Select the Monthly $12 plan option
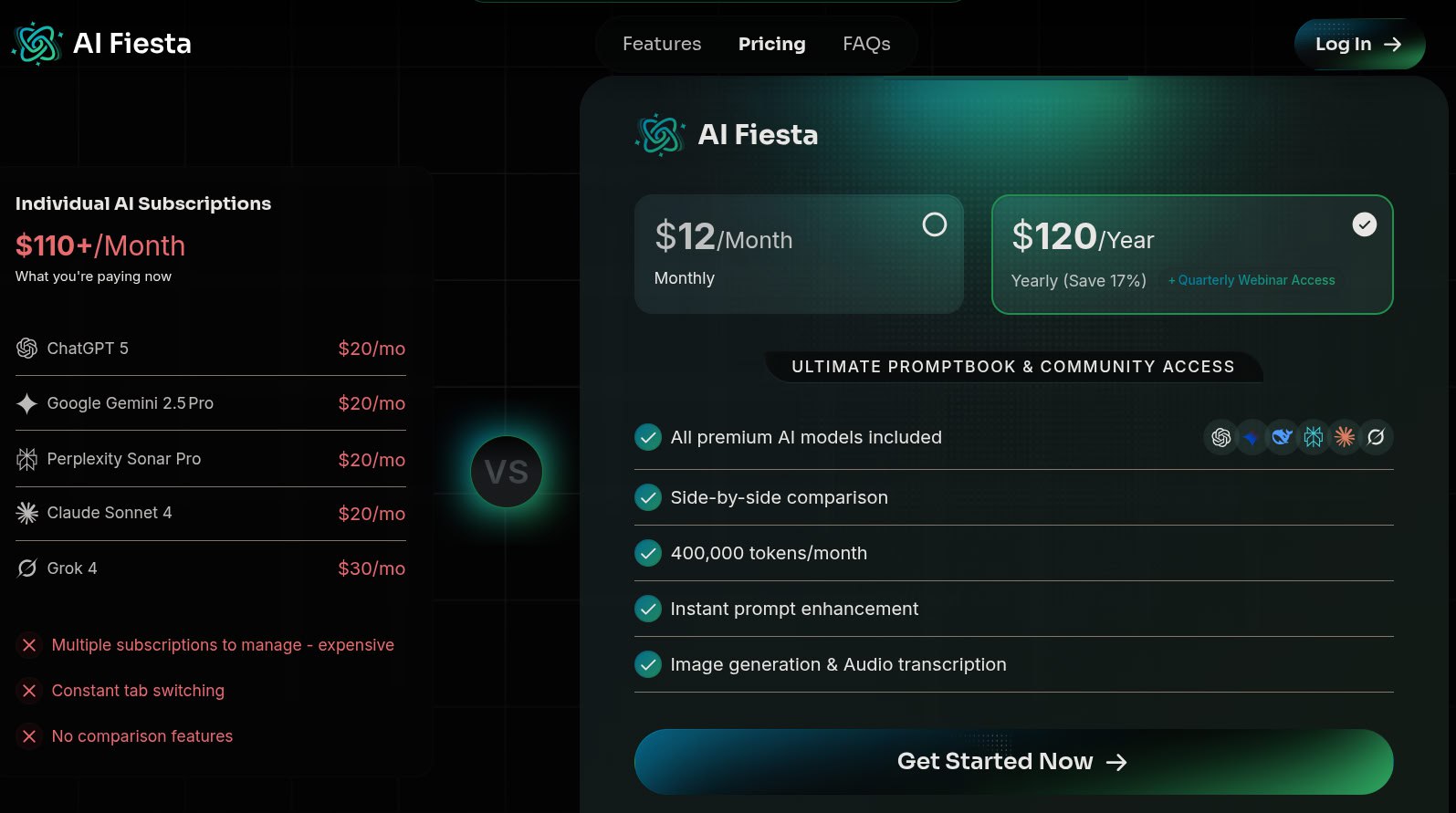Screen dimensions: 1456x813 [799, 254]
